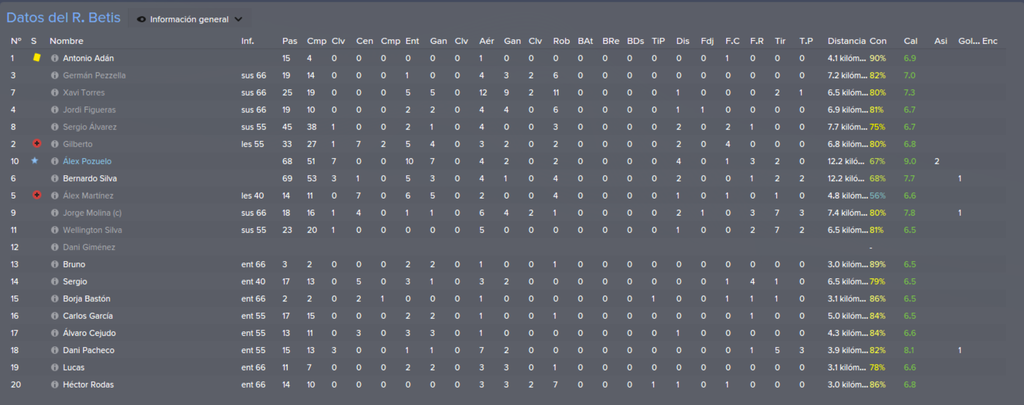1024x405 pixels.
Task: Sort by Cal rating column header
Action: pyautogui.click(x=910, y=40)
